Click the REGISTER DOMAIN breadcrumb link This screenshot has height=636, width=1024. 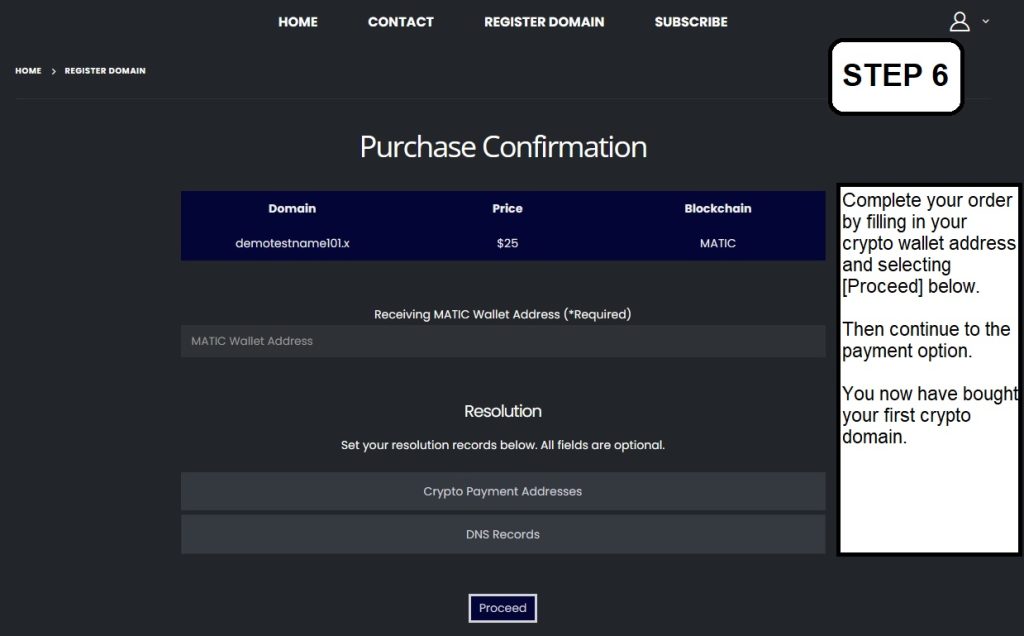coord(105,71)
